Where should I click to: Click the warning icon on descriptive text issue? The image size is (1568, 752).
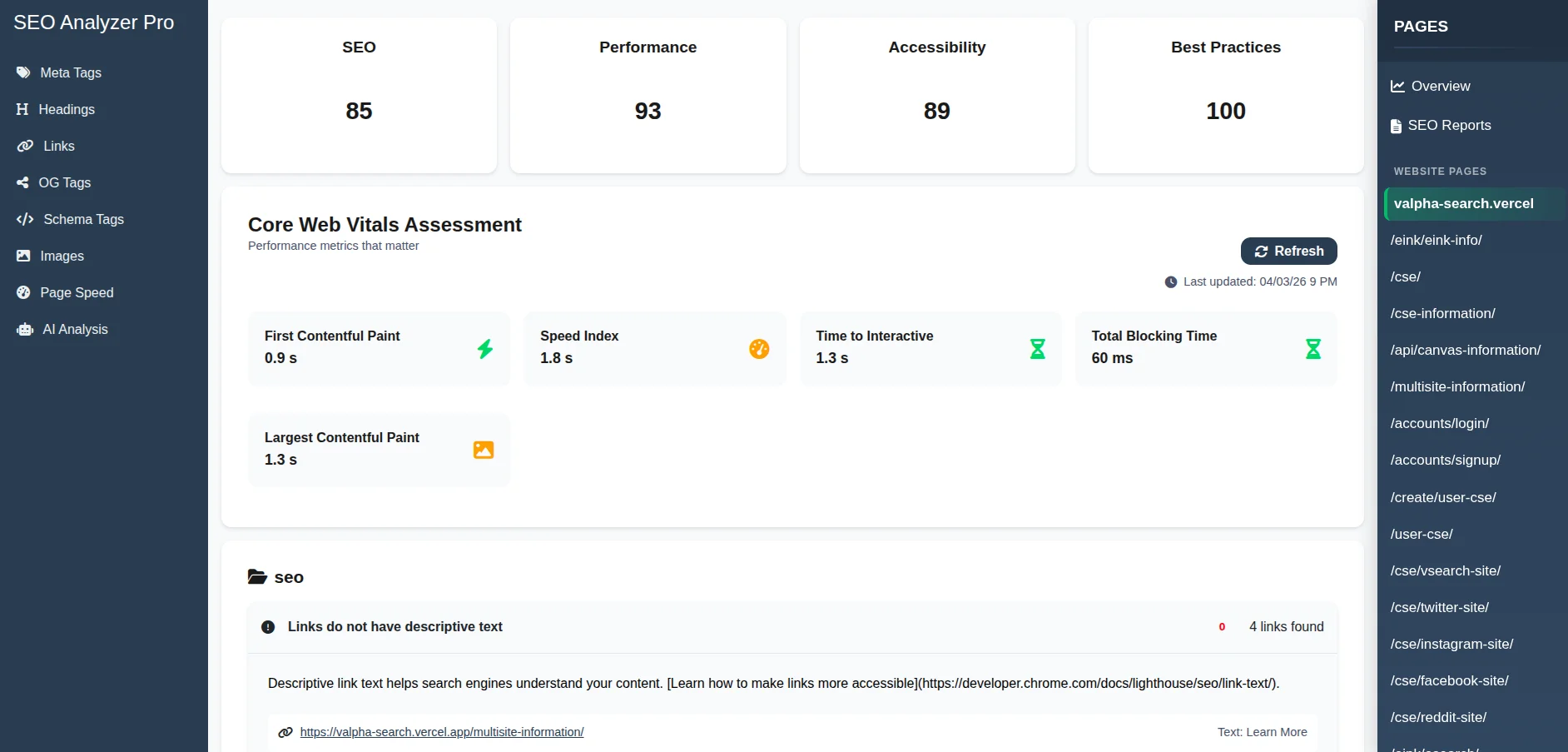click(268, 627)
